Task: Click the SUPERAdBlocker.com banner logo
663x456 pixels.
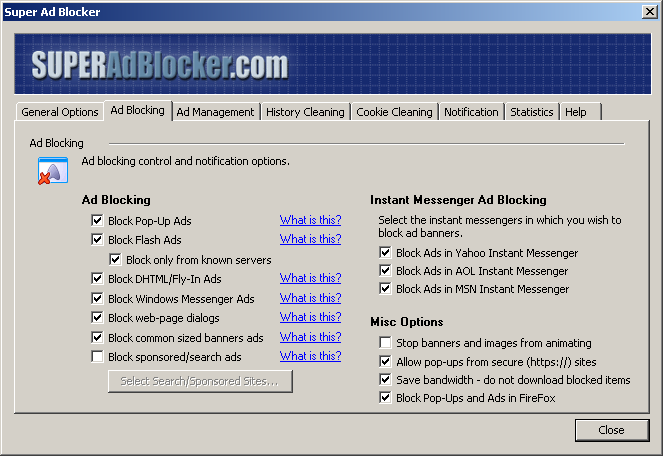Action: 159,65
